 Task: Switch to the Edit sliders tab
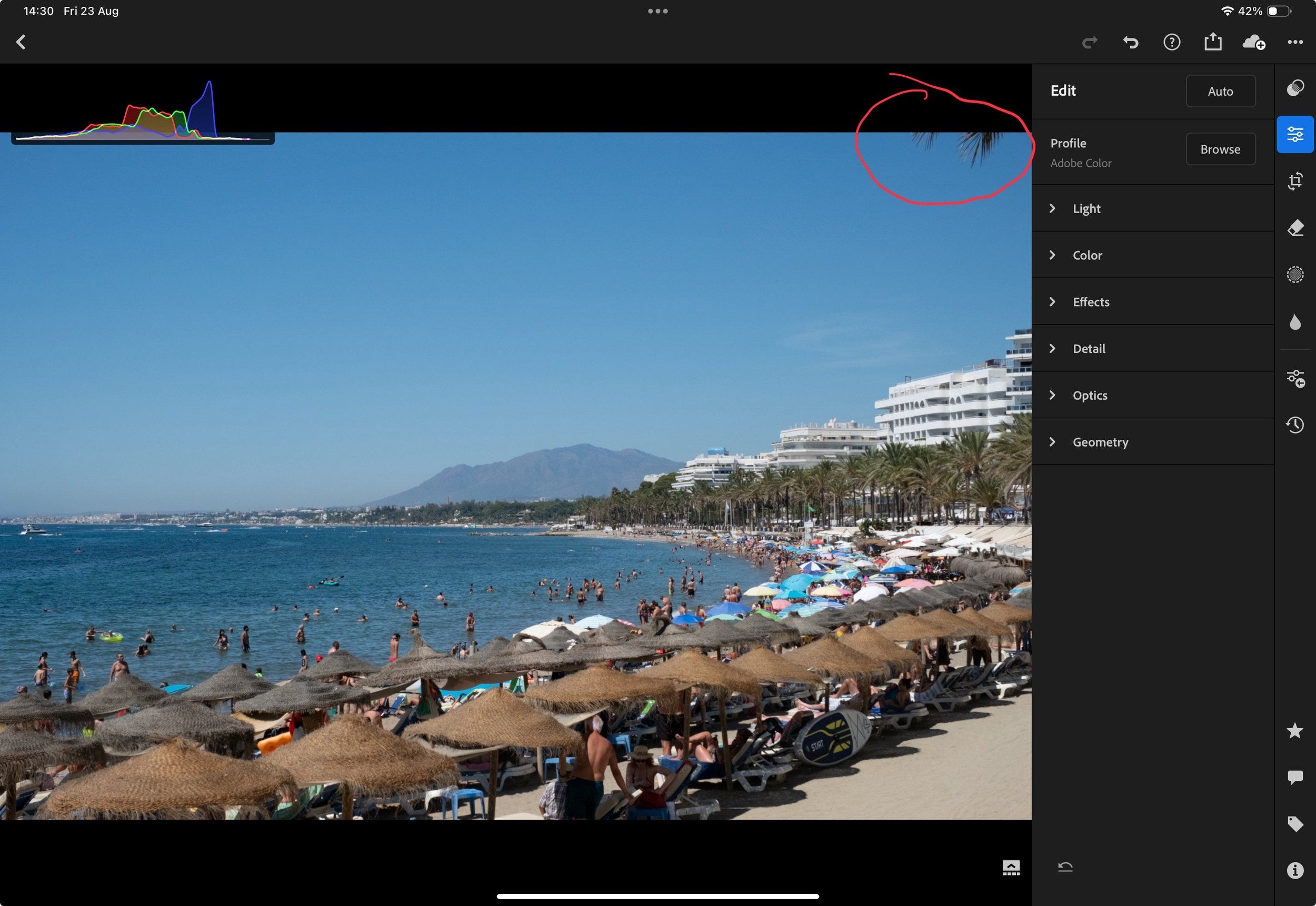pyautogui.click(x=1294, y=135)
